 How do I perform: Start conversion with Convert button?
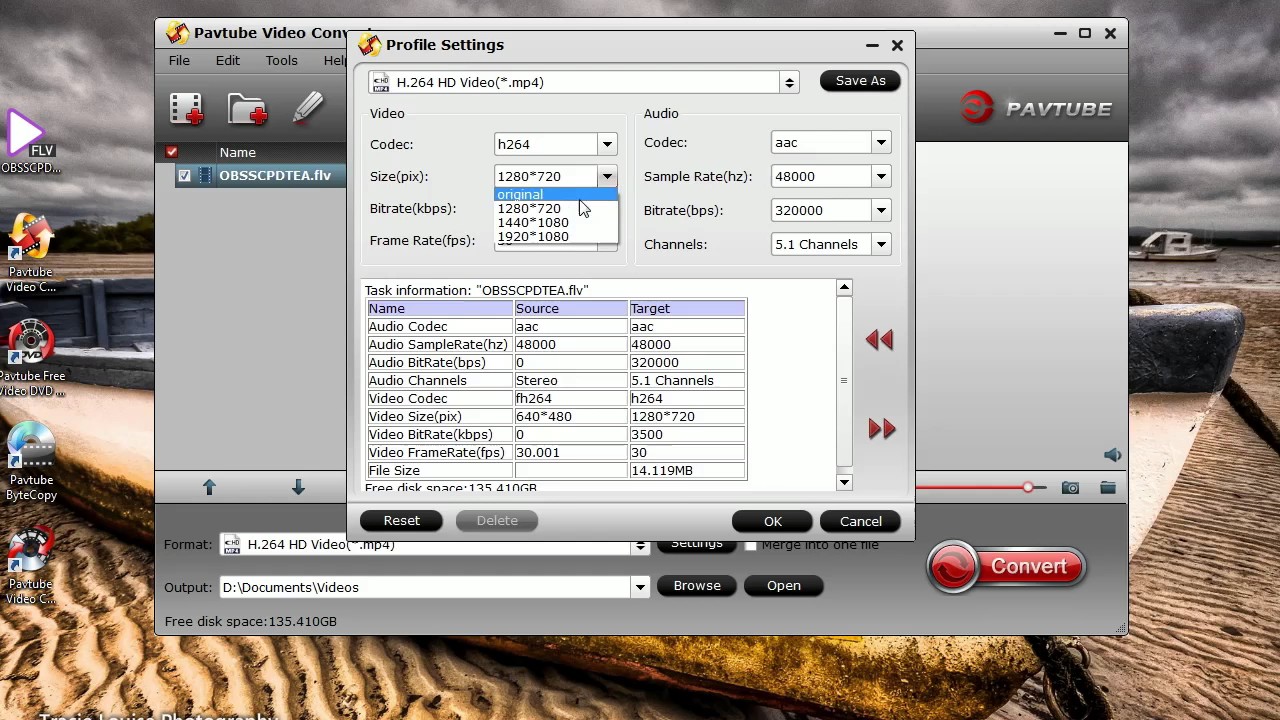coord(1006,567)
